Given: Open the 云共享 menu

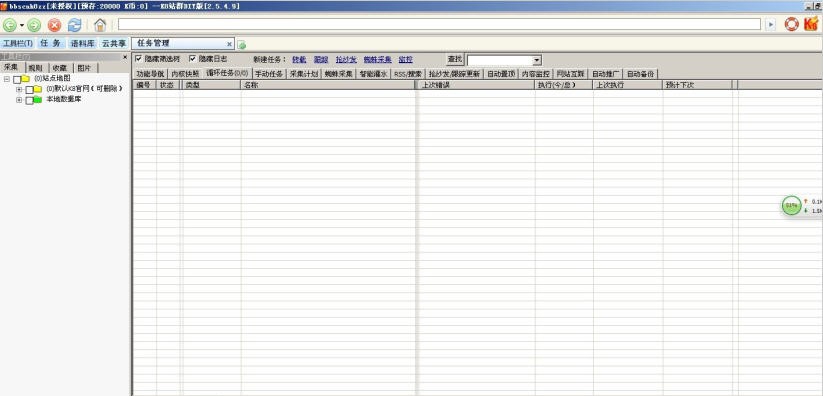Looking at the screenshot, I should [114, 44].
